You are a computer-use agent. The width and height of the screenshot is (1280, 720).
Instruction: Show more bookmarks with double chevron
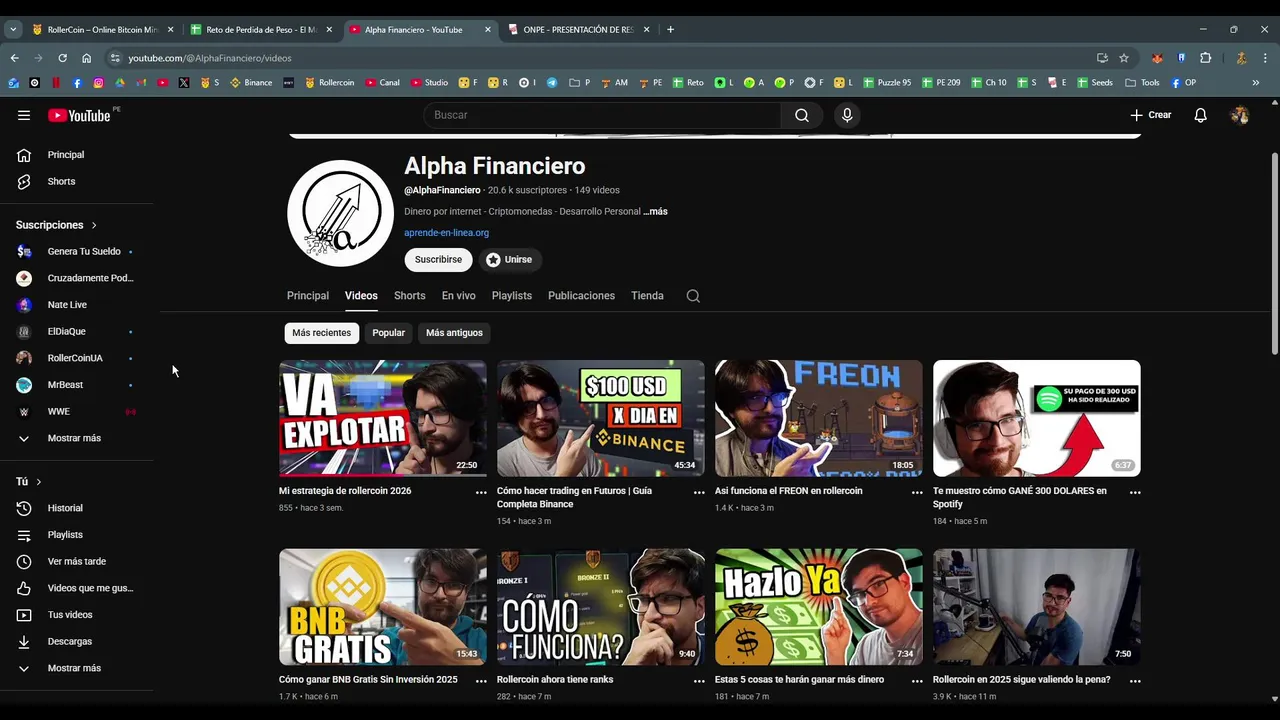(1256, 83)
